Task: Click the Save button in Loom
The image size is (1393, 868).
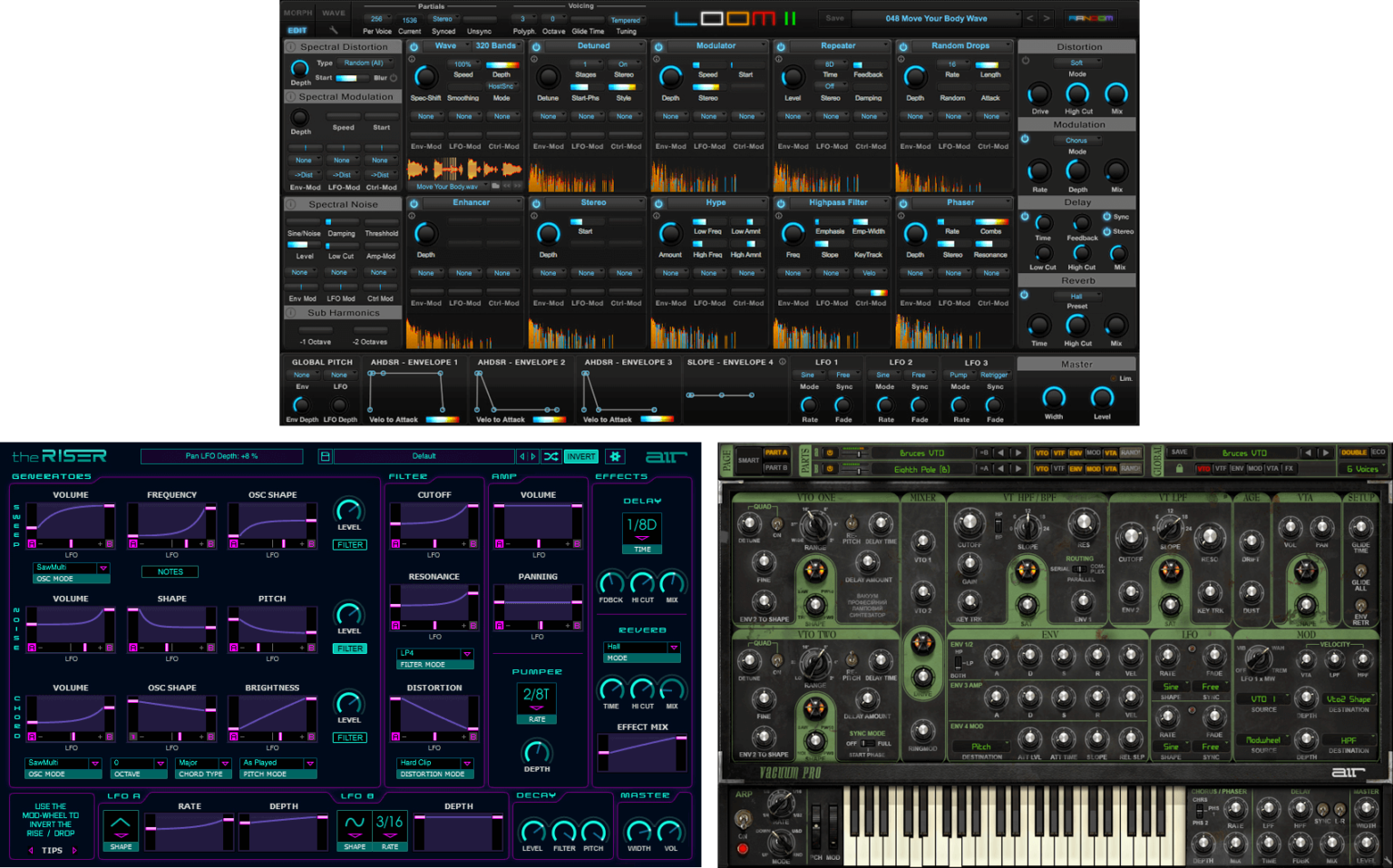Action: click(x=834, y=18)
